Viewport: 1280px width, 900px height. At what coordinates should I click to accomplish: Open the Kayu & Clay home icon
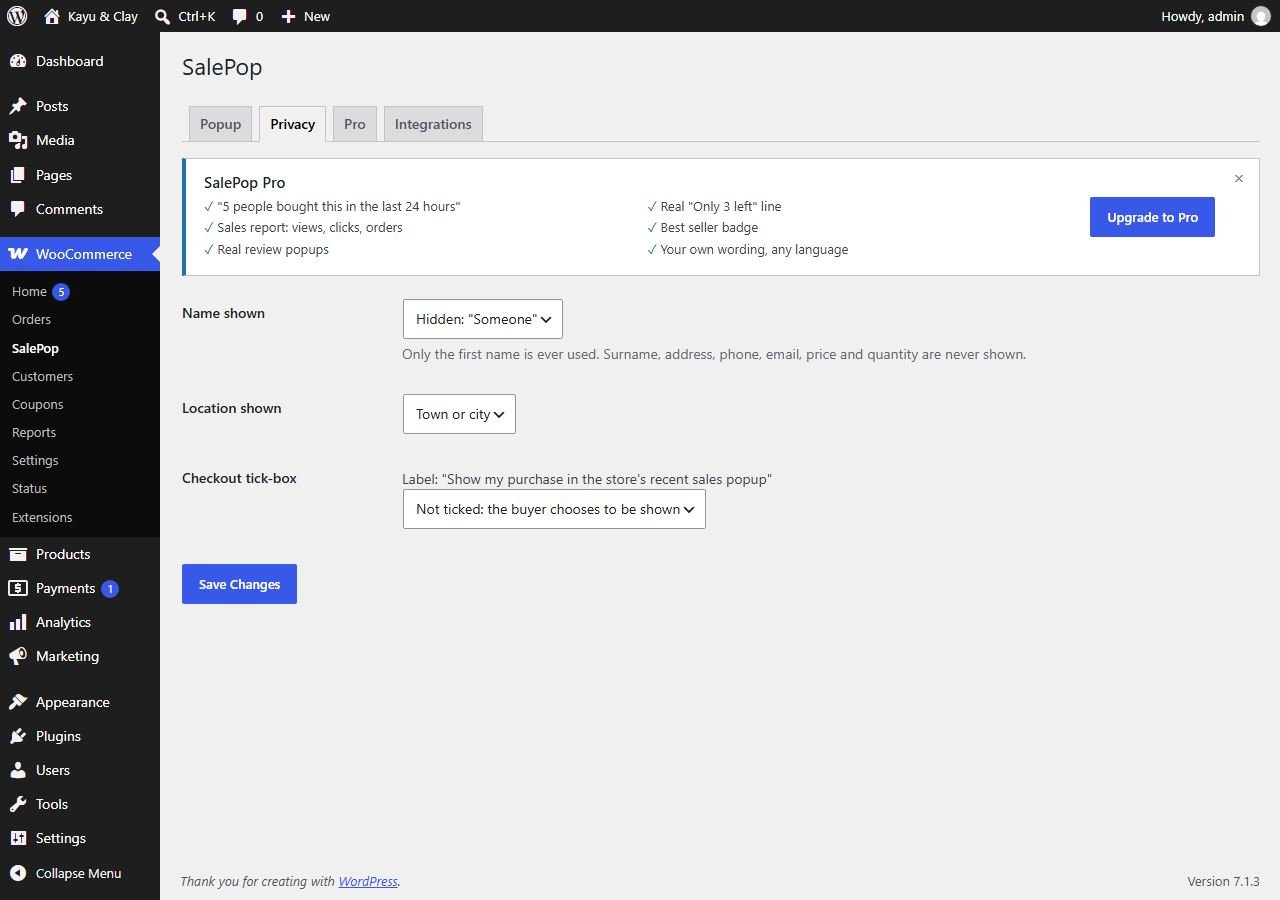(52, 16)
